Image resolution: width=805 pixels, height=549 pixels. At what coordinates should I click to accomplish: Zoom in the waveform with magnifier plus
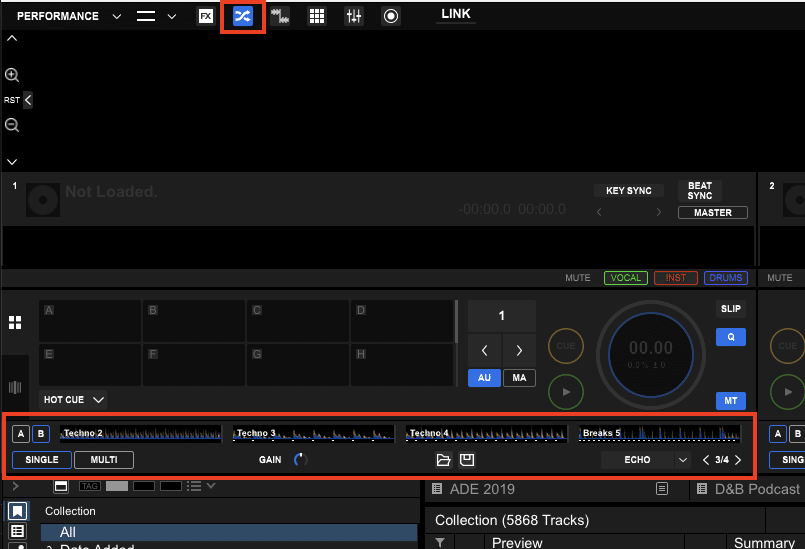point(12,75)
